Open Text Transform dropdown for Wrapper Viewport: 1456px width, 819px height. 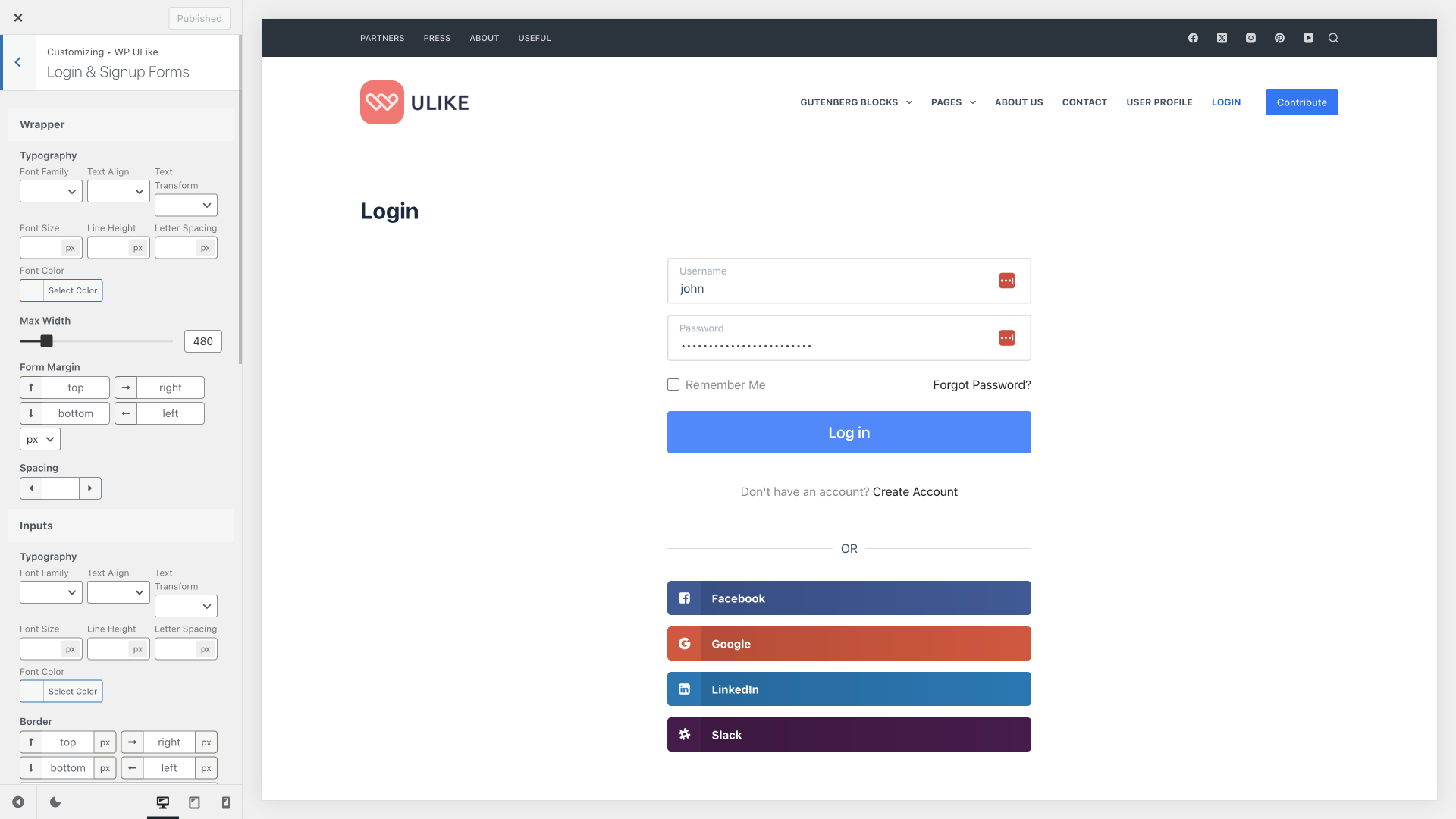point(186,205)
